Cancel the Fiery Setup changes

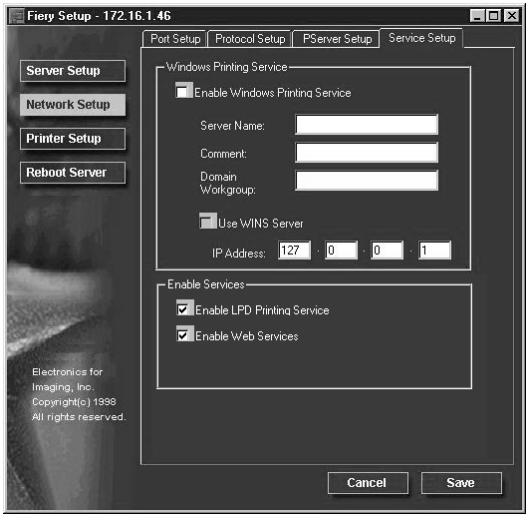click(x=368, y=482)
